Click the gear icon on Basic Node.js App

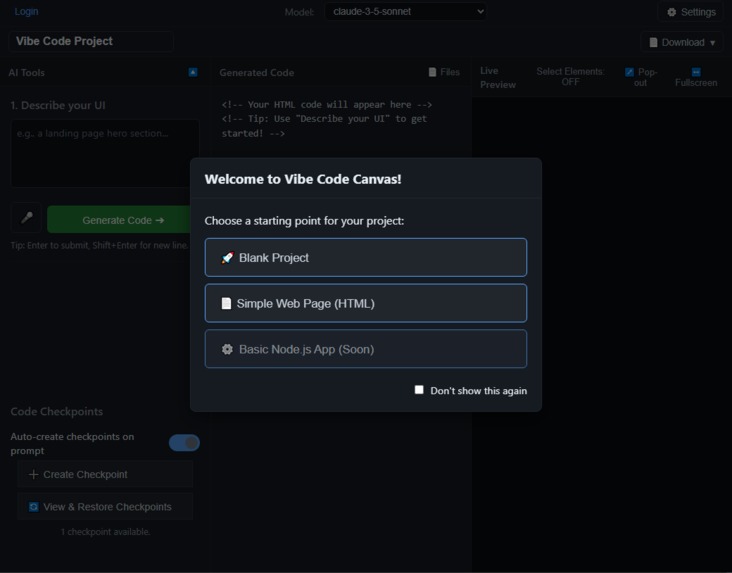(227, 349)
